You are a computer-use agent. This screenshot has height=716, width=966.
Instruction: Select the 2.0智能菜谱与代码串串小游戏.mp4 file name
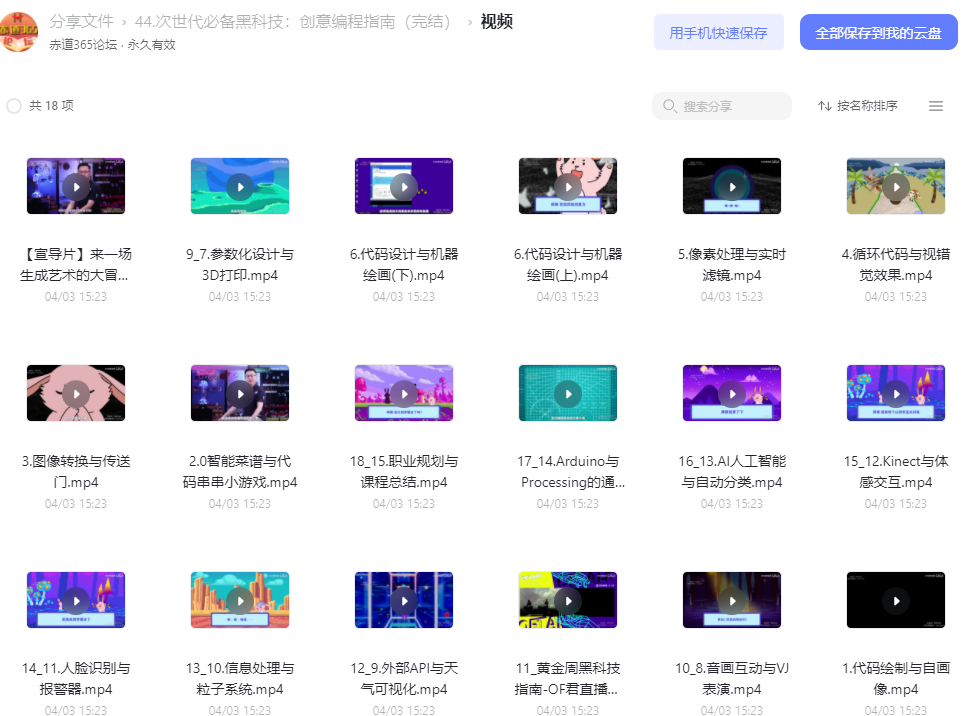click(x=240, y=471)
